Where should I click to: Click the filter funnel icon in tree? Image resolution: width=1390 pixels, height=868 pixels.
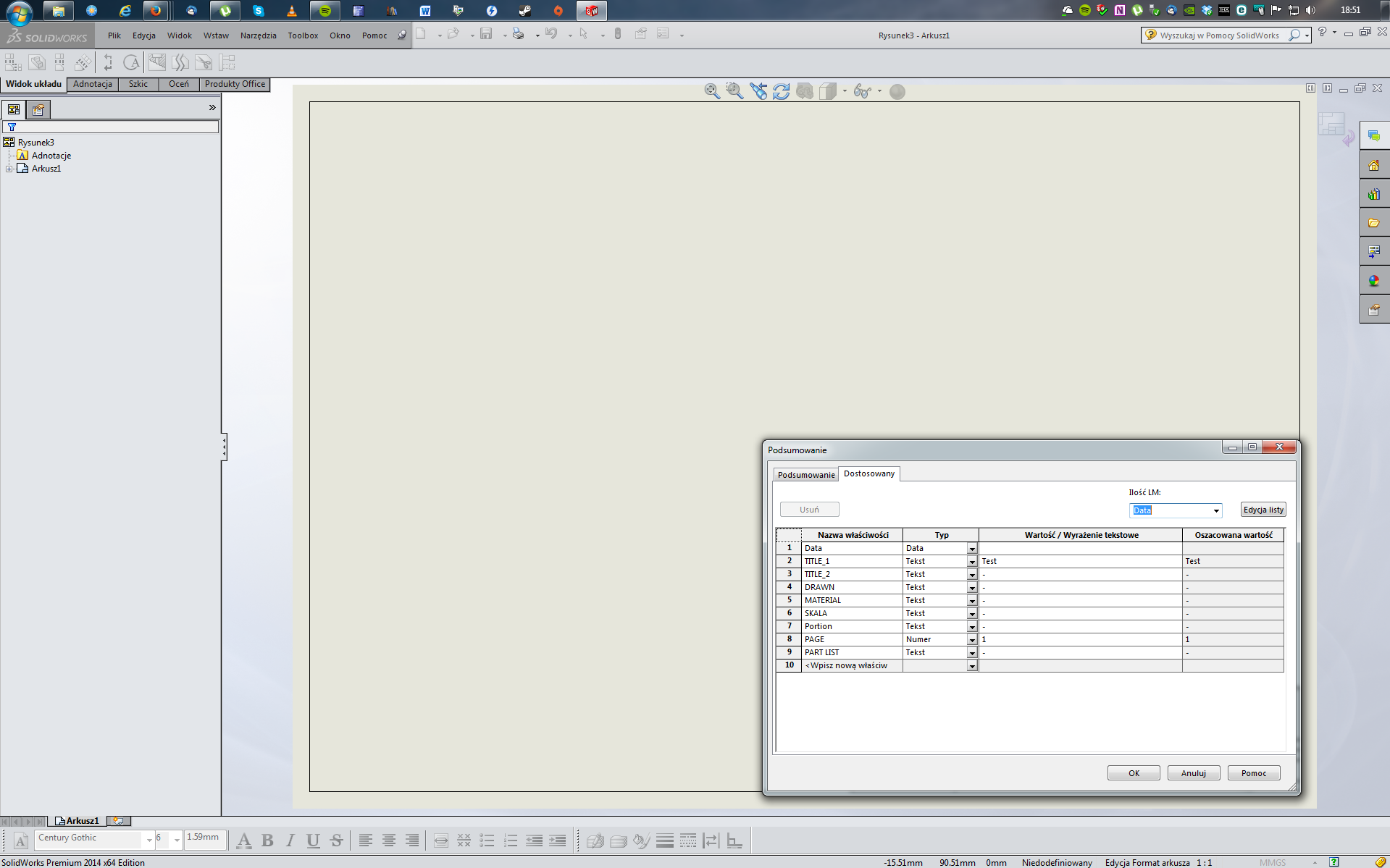12,127
